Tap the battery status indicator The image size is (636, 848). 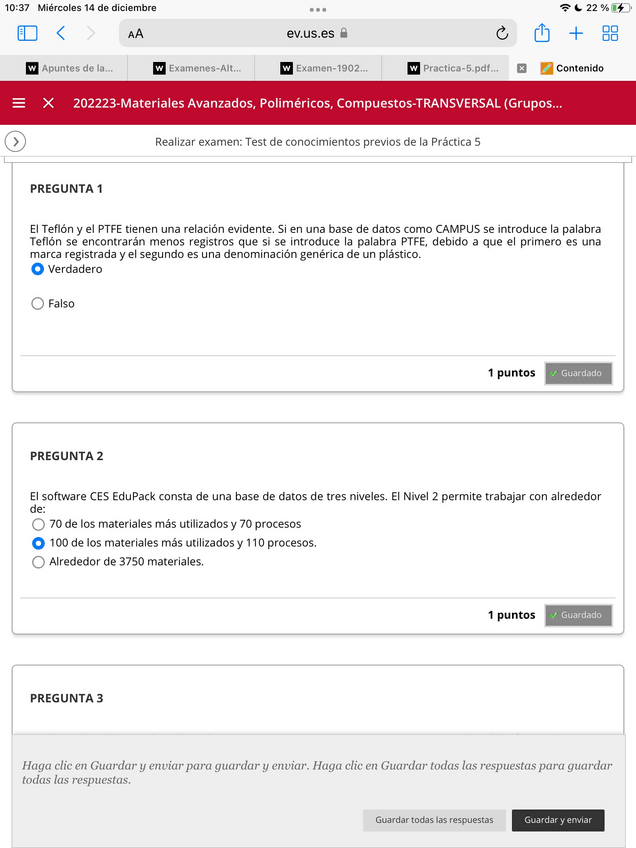620,8
